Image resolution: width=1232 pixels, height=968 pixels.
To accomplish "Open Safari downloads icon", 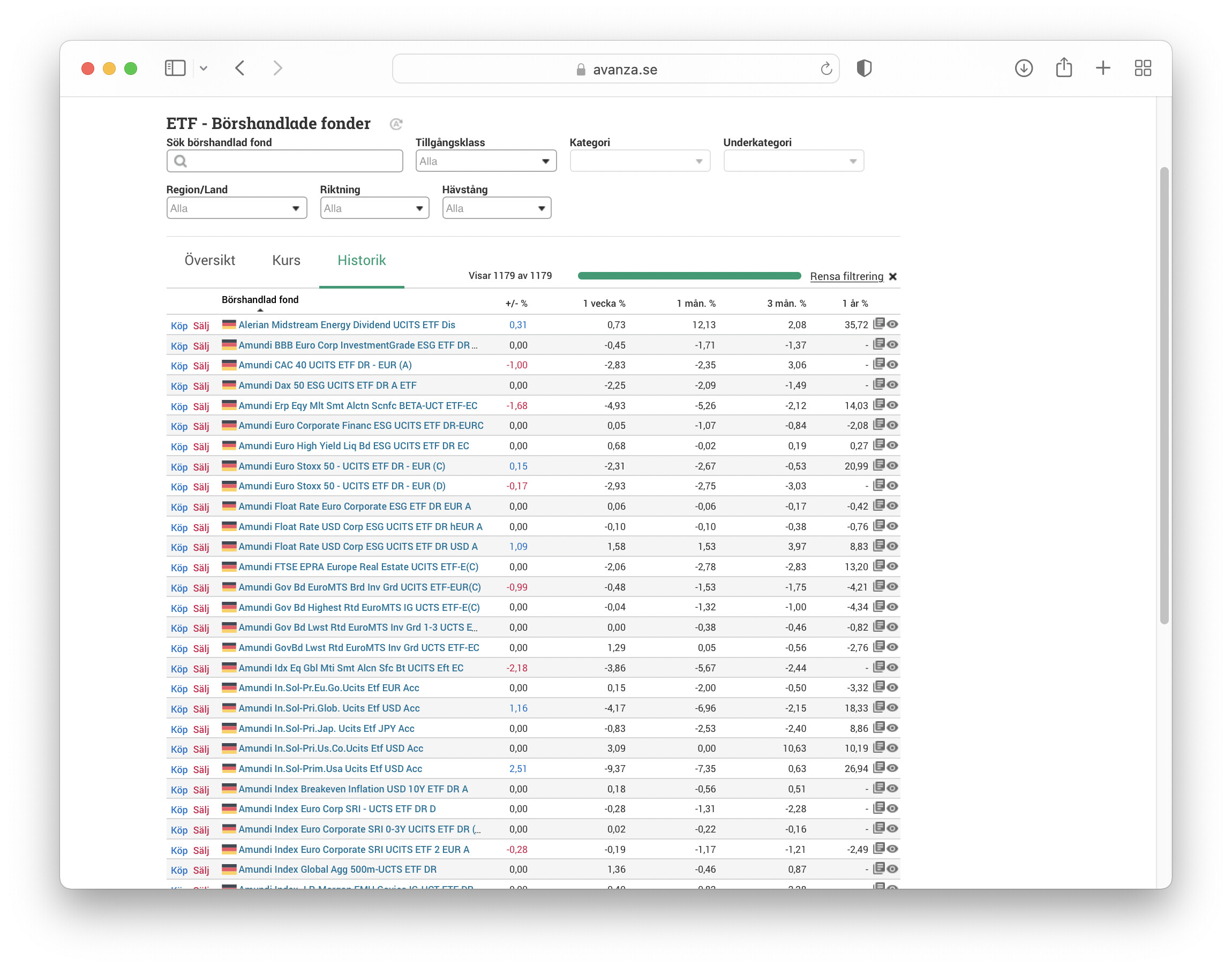I will coord(1023,69).
